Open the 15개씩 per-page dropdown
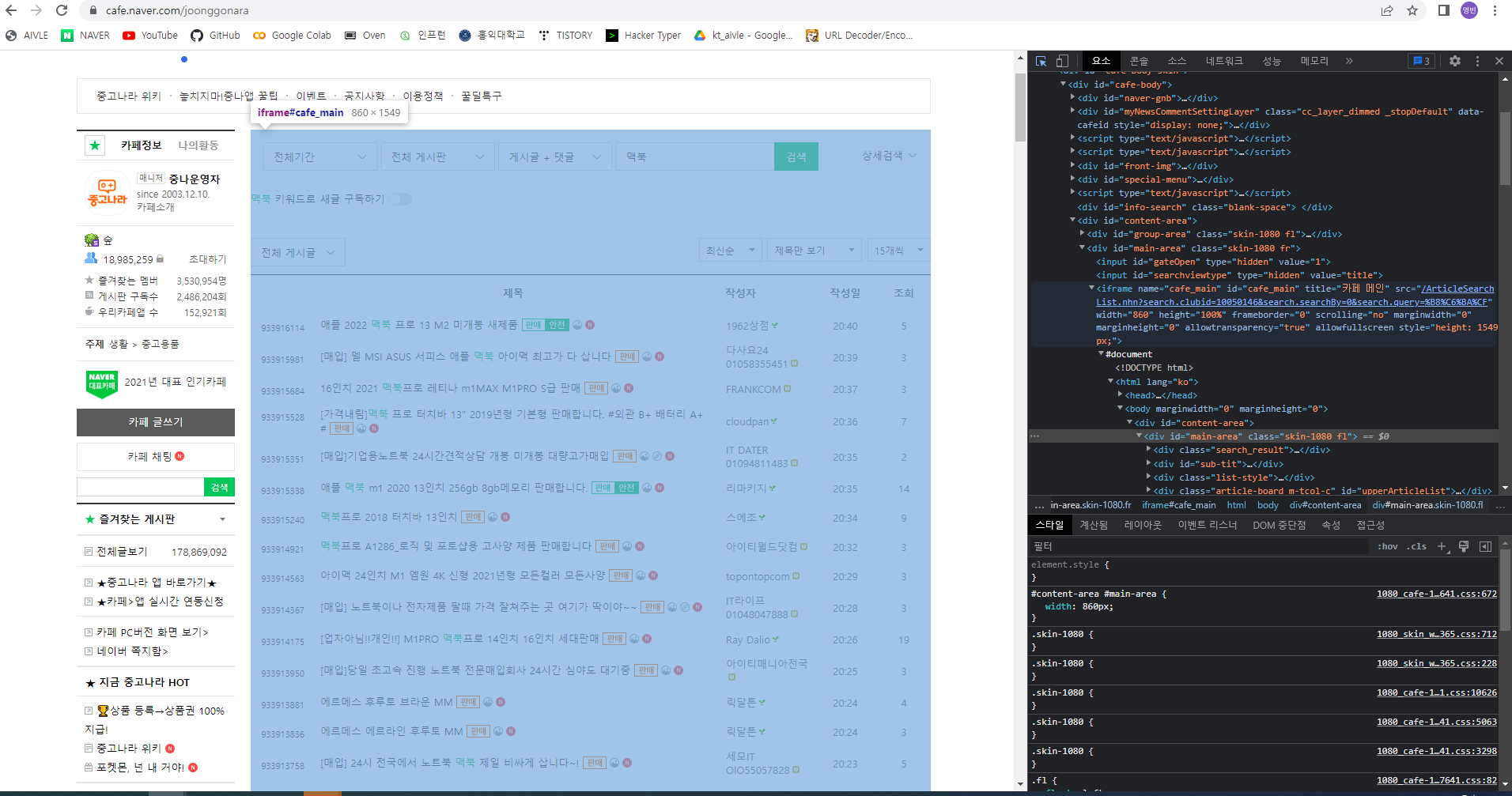Screen dimensions: 1512x796 coord(898,251)
